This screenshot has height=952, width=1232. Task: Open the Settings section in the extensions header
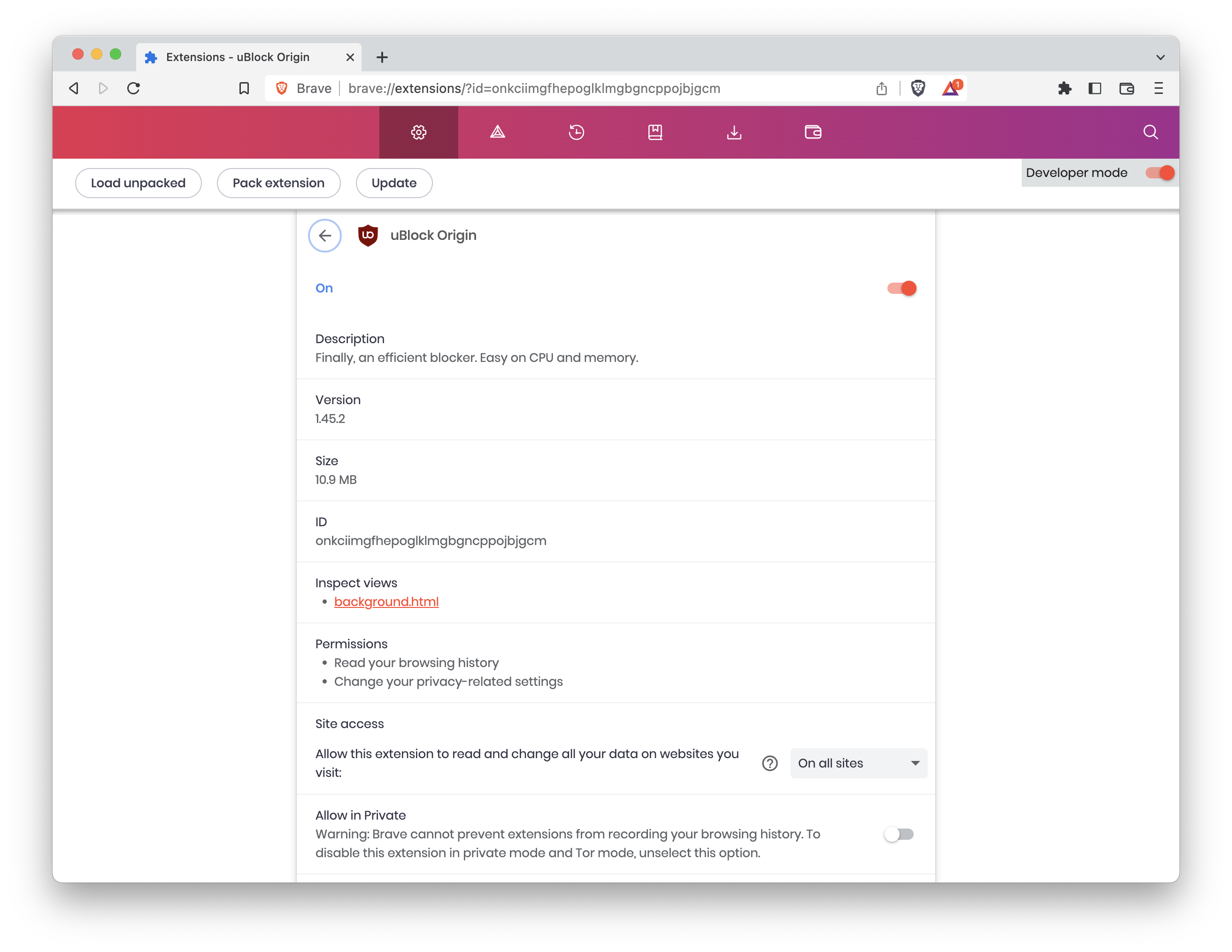(418, 132)
